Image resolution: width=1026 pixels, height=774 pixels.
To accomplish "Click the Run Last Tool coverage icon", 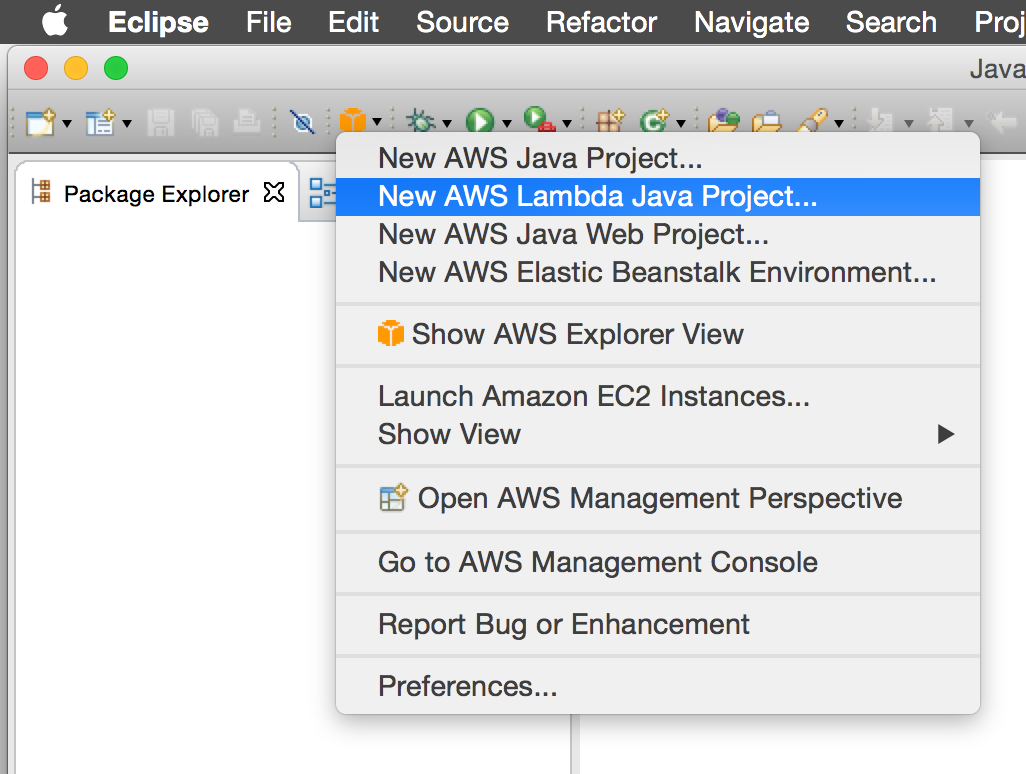I will [x=539, y=122].
